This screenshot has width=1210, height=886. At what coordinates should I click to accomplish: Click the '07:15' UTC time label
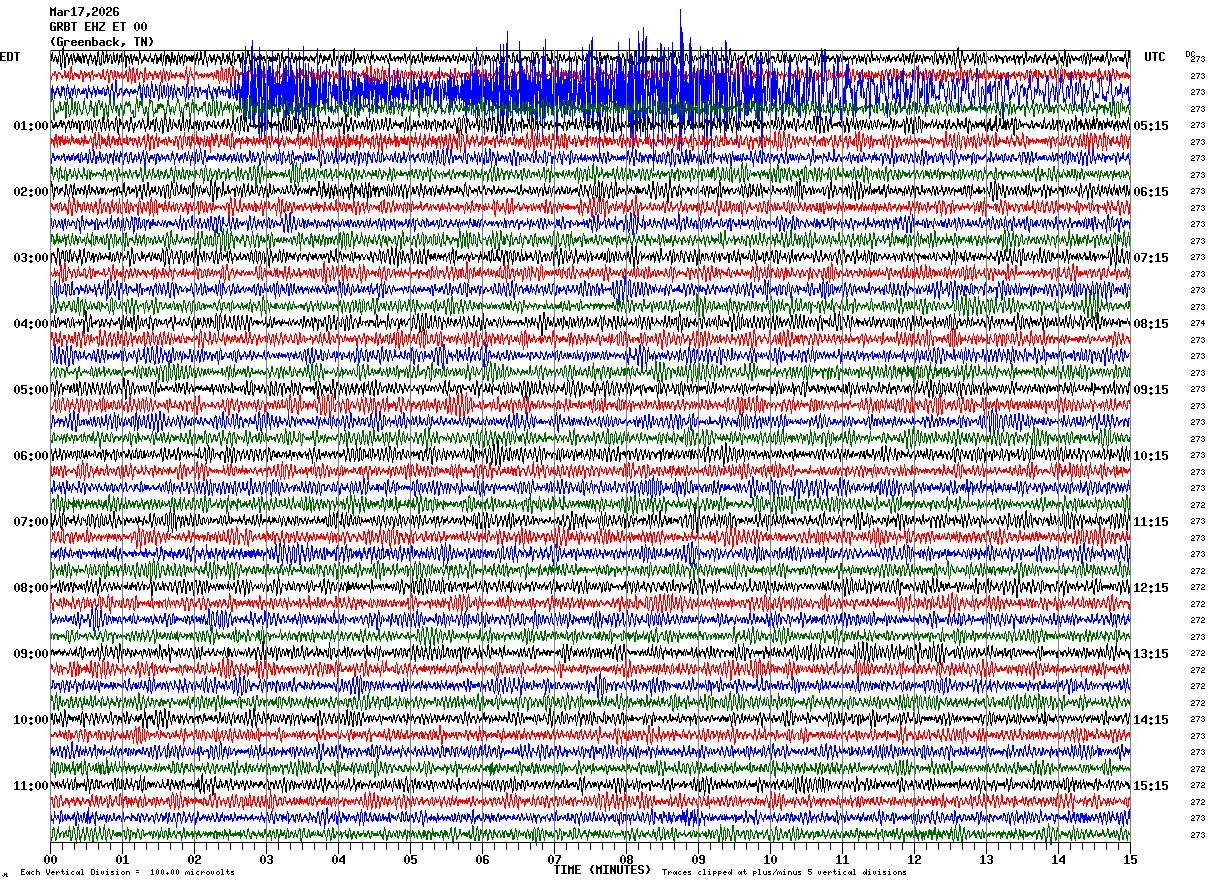[1151, 258]
